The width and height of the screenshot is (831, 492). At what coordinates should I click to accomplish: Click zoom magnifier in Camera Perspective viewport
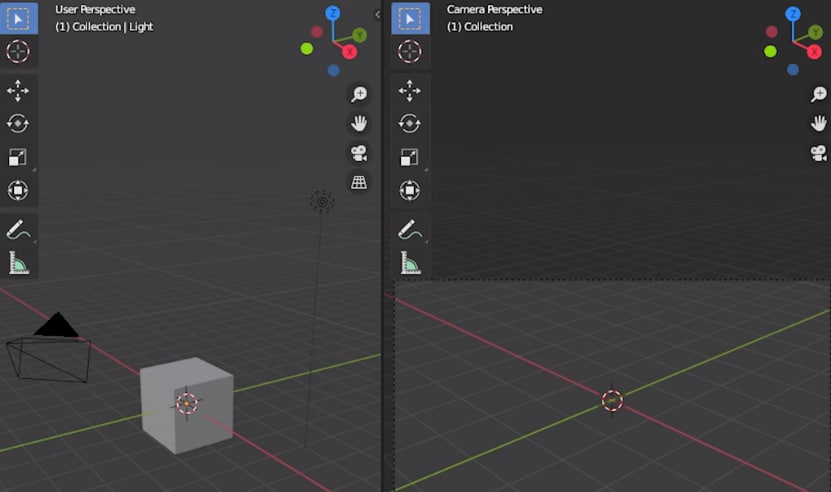pyautogui.click(x=819, y=94)
